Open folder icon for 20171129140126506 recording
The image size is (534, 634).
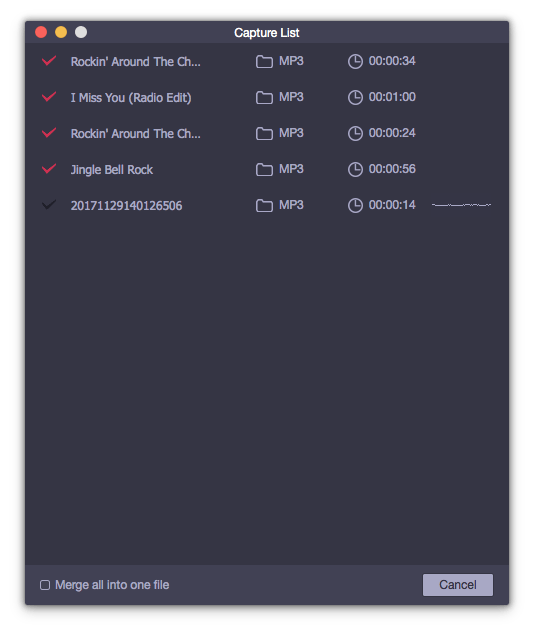tap(264, 205)
